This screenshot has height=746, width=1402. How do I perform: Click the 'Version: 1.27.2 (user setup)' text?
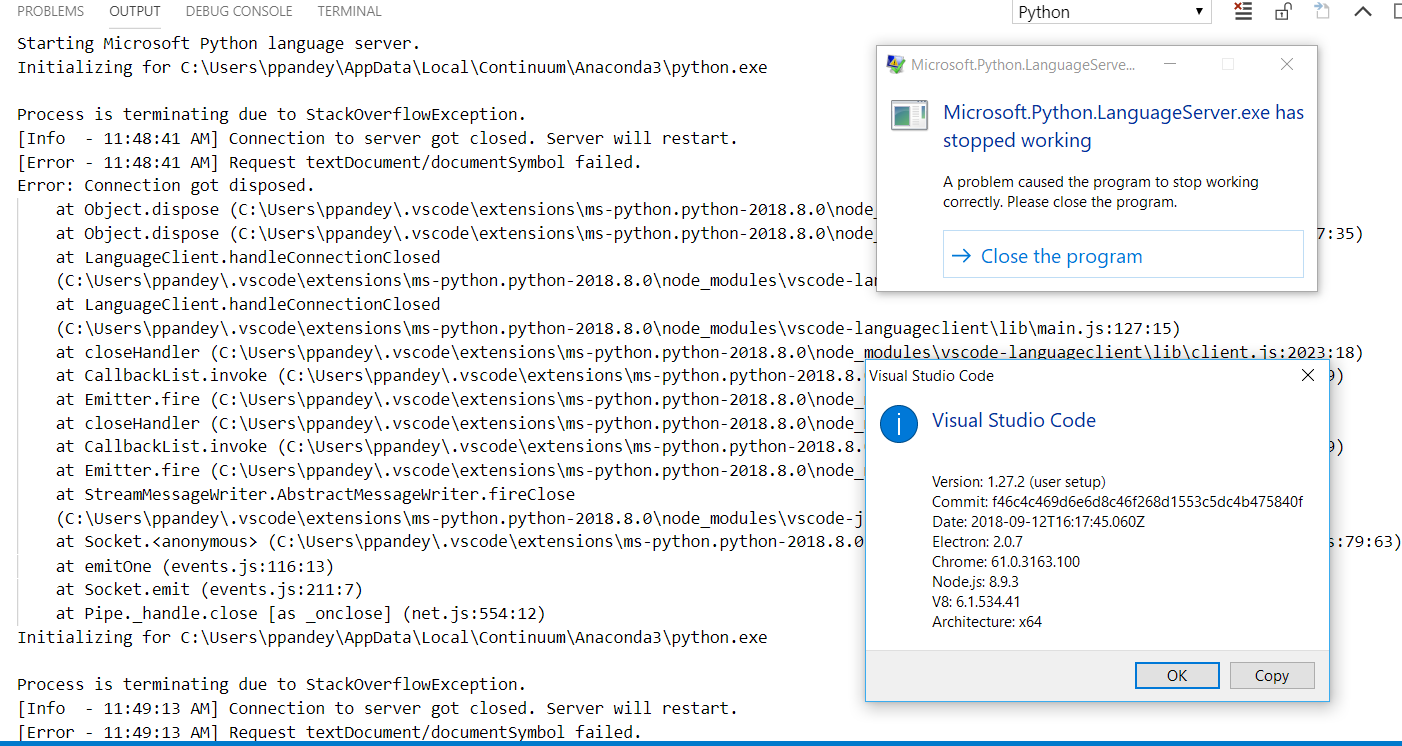(x=1018, y=482)
